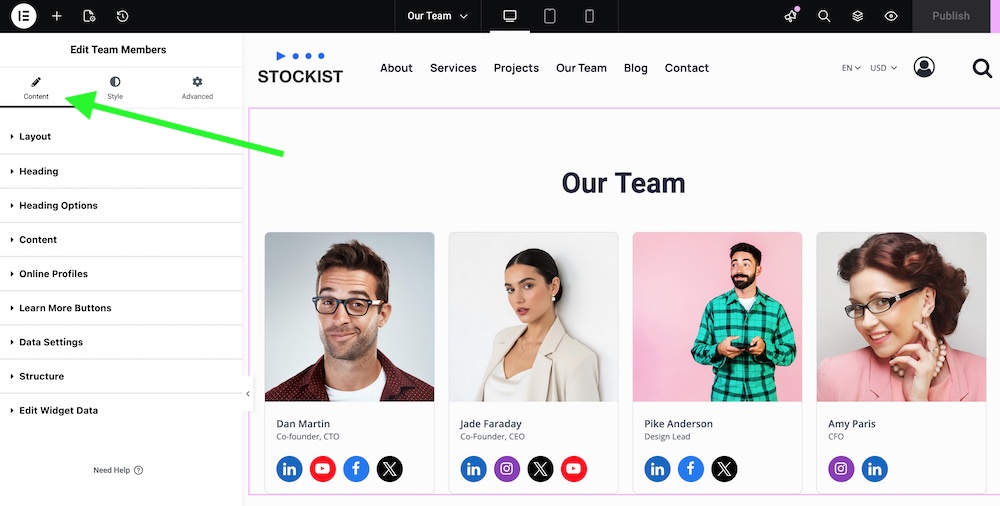1000x506 pixels.
Task: Click the What's New megaphone icon
Action: coord(791,16)
